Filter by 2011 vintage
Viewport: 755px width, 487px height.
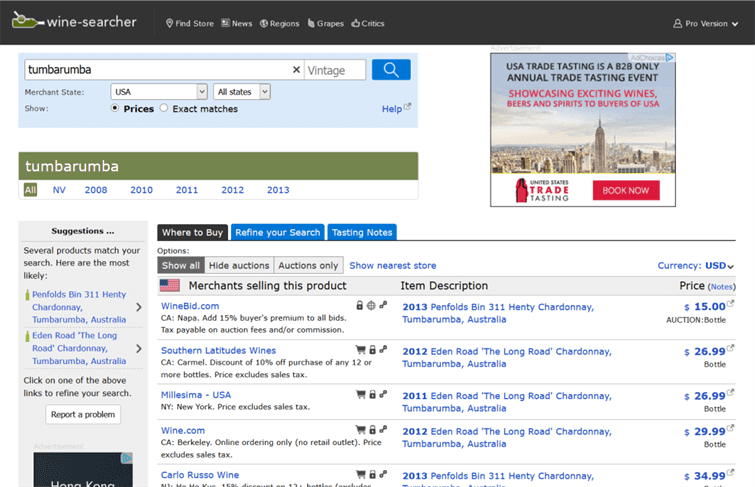click(187, 190)
